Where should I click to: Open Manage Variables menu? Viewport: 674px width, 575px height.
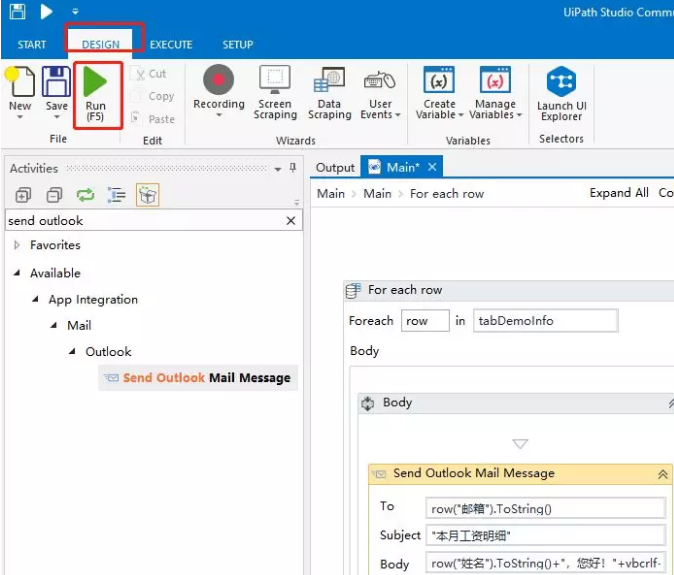click(495, 92)
